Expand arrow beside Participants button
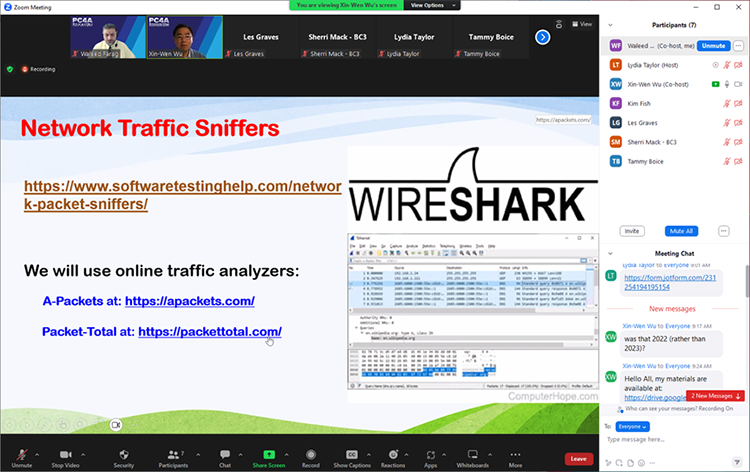 (x=198, y=454)
